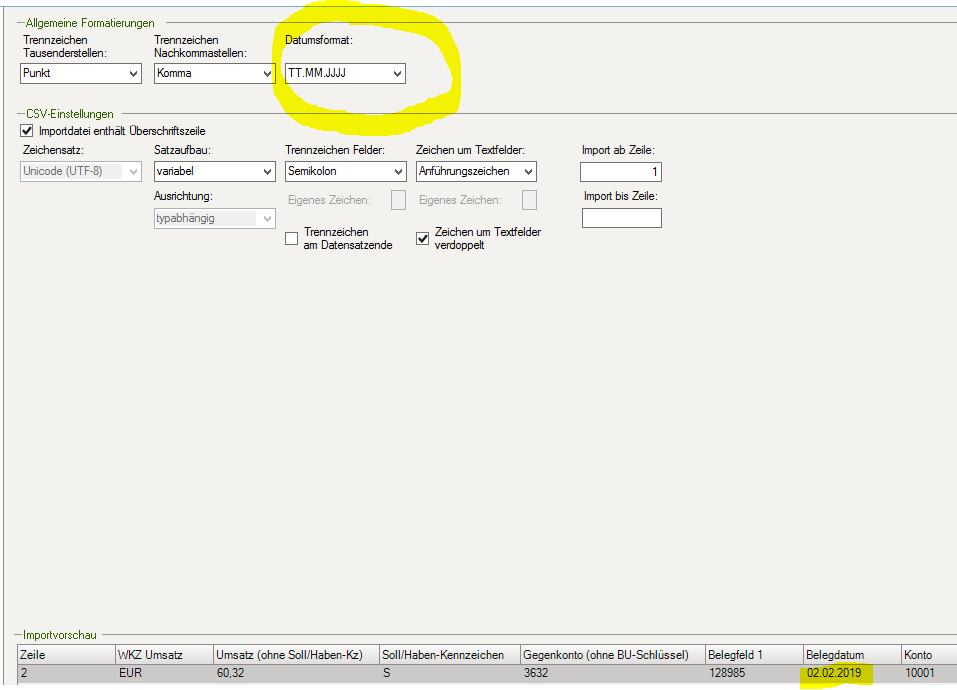Select the '128985' Belegfeld cell

[x=754, y=674]
